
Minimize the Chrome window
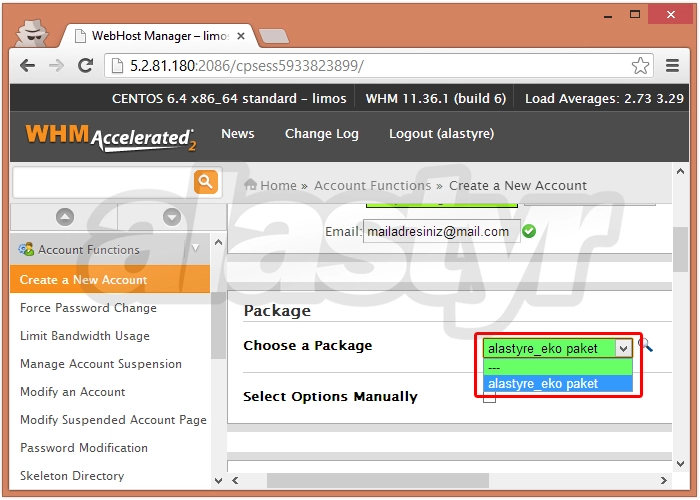pos(608,15)
